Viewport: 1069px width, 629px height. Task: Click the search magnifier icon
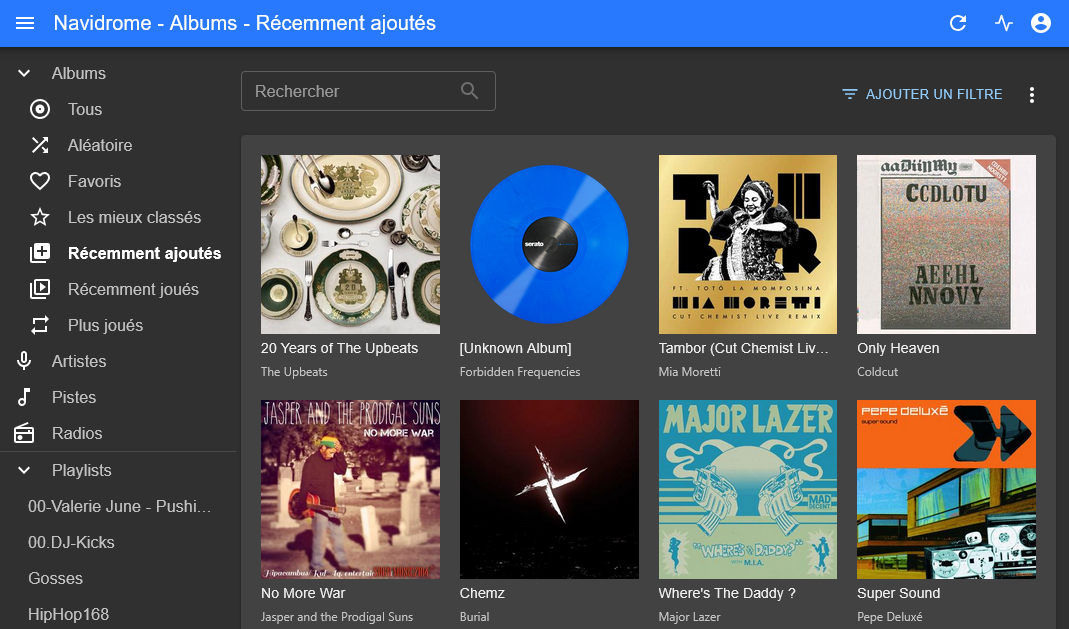pyautogui.click(x=470, y=91)
